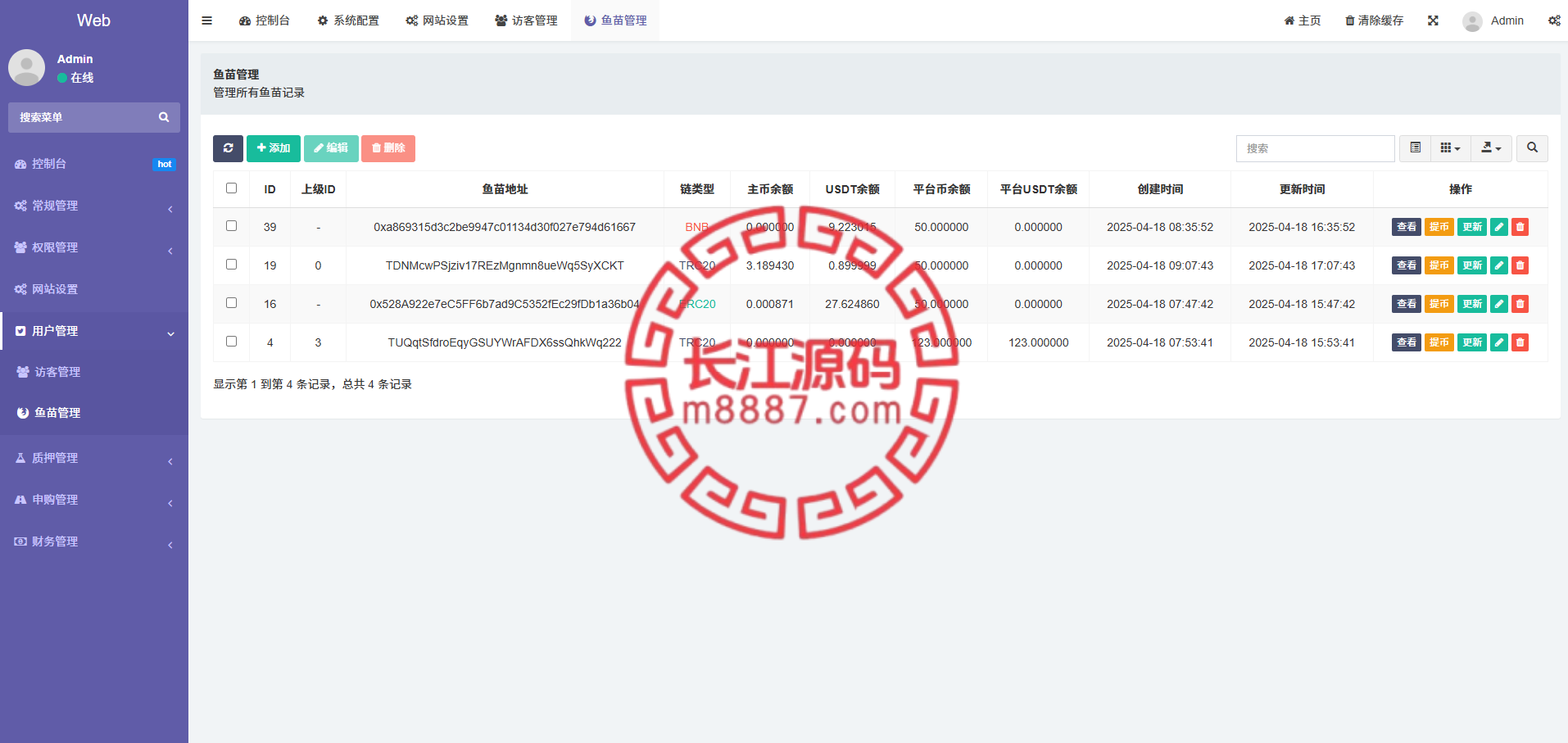Click the Admin avatar in top bar
The image size is (1568, 743).
click(x=1472, y=21)
